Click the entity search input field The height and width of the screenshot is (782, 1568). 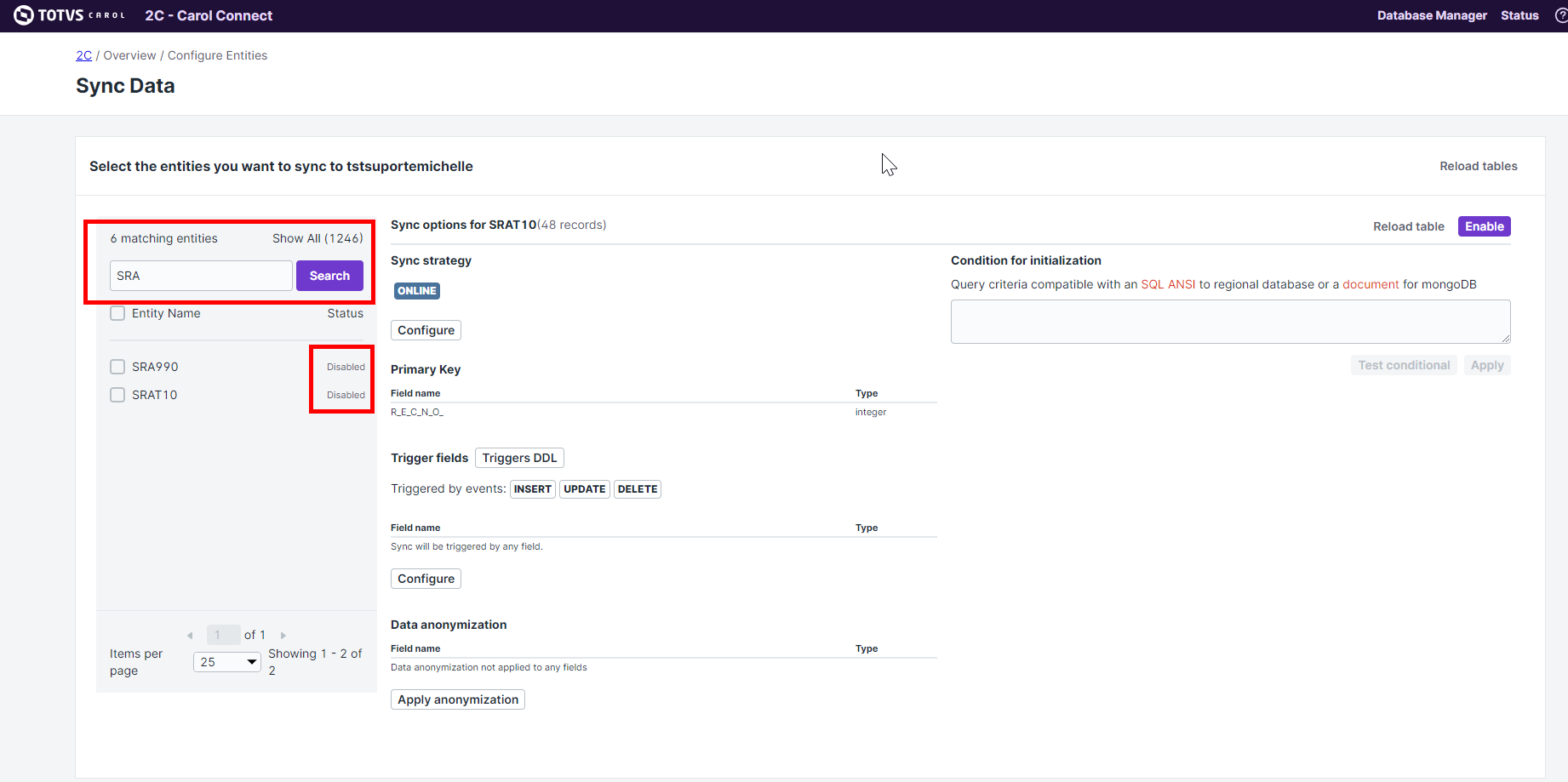(x=201, y=276)
